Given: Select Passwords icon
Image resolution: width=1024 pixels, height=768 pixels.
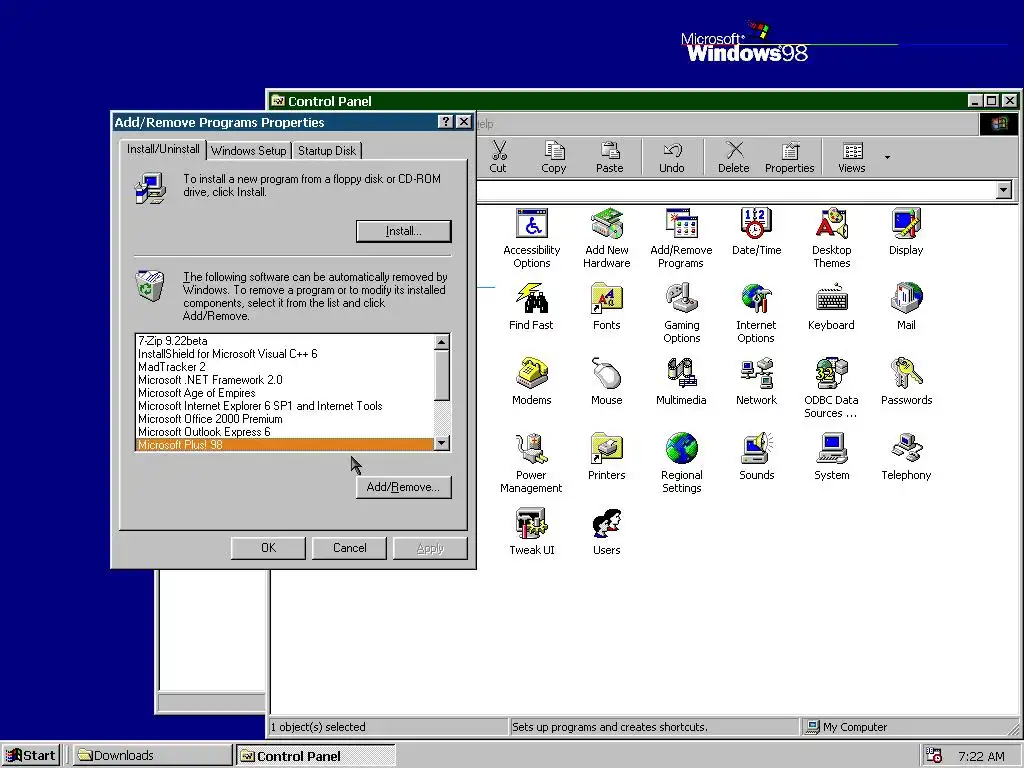Looking at the screenshot, I should click(906, 381).
